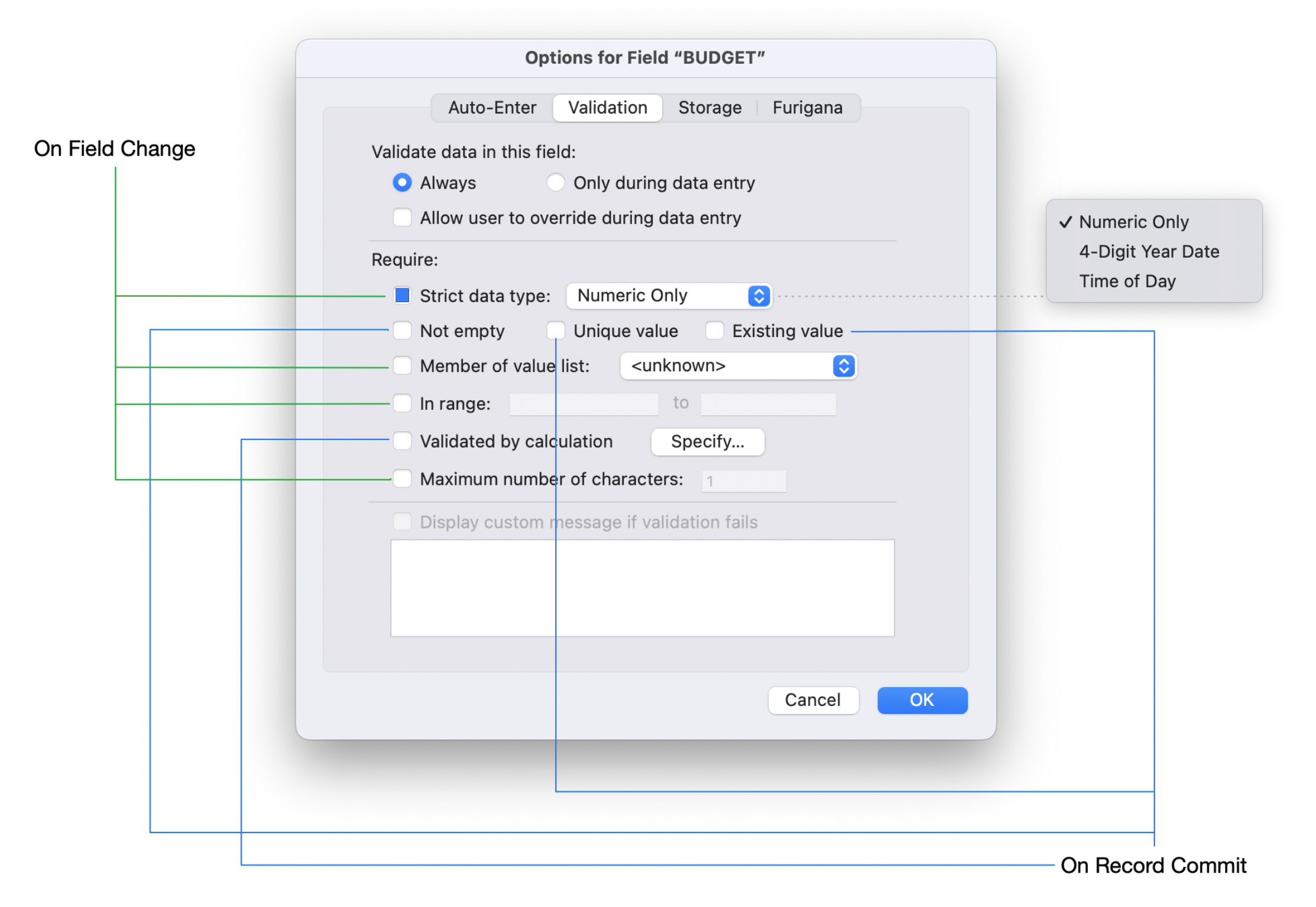The height and width of the screenshot is (907, 1316).
Task: Select 'Only during data entry' radio button
Action: pos(555,182)
